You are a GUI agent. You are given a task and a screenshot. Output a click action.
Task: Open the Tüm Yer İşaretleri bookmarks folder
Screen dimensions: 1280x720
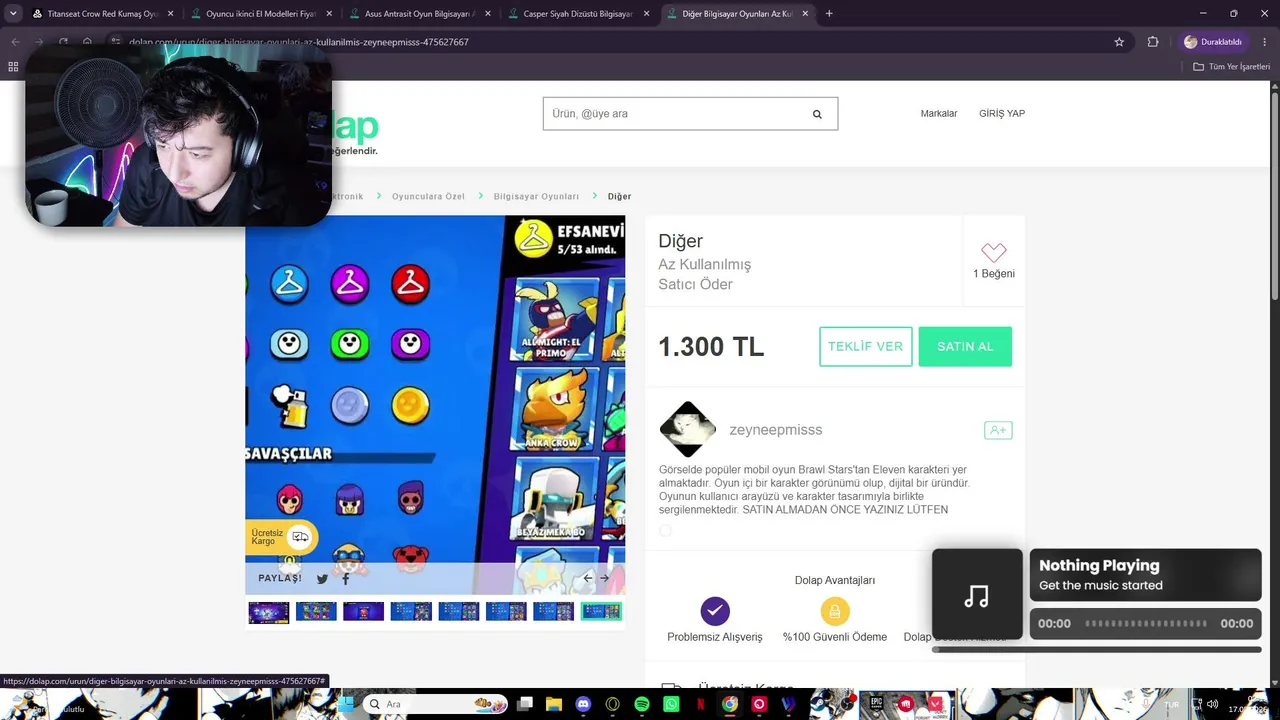point(1232,67)
